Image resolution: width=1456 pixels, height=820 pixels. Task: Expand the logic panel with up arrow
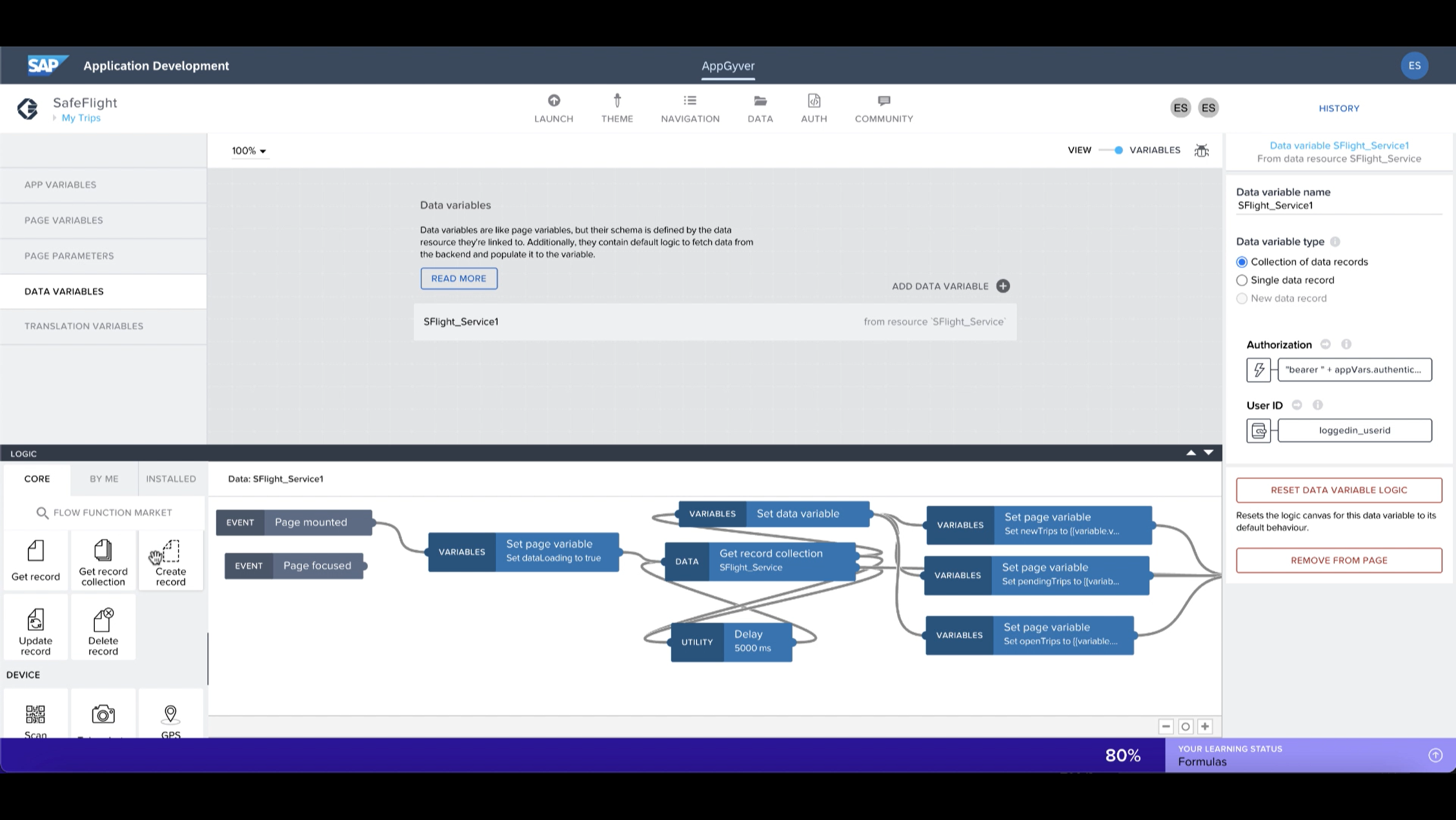coord(1191,453)
